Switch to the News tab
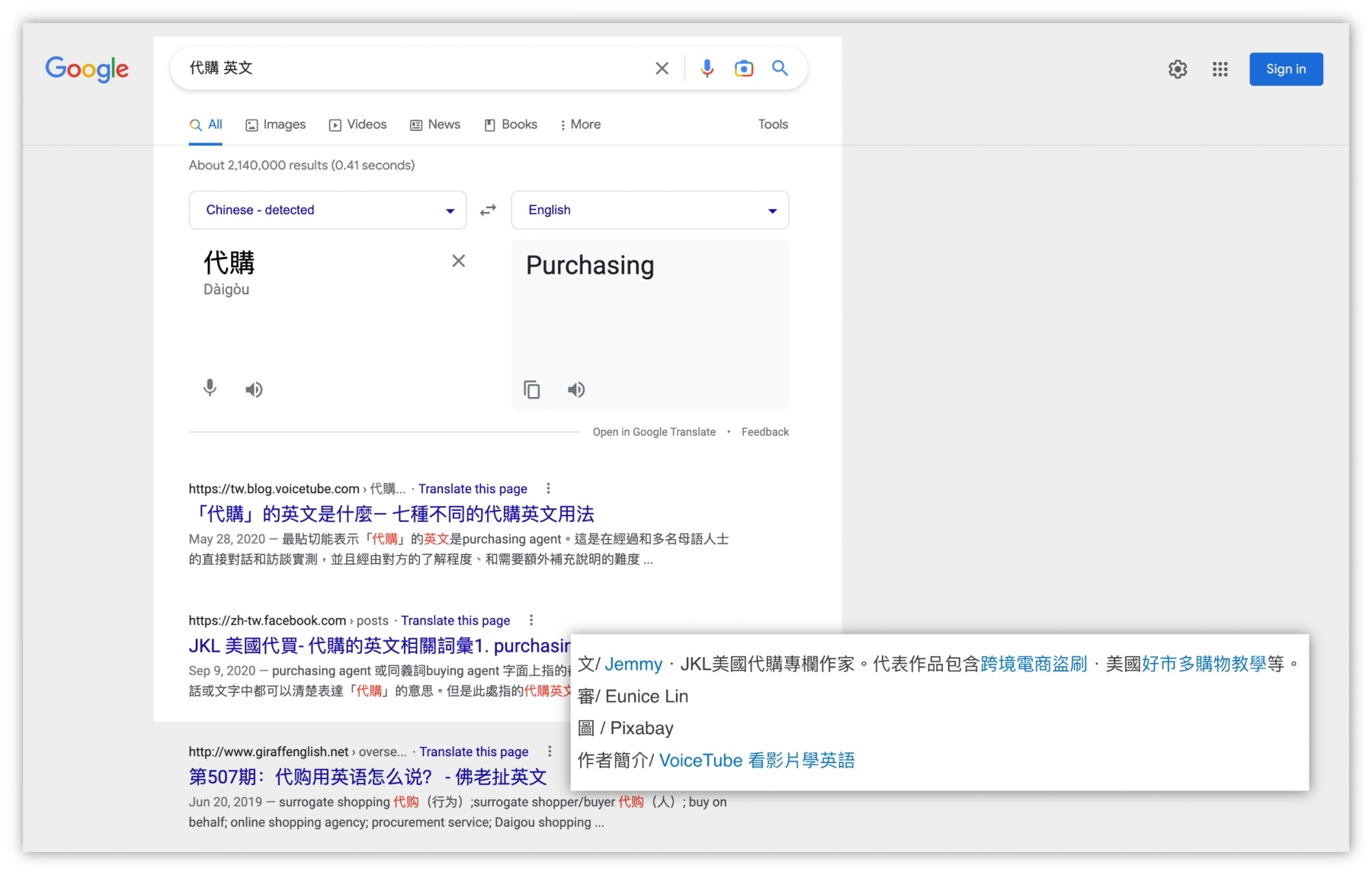 (x=435, y=125)
